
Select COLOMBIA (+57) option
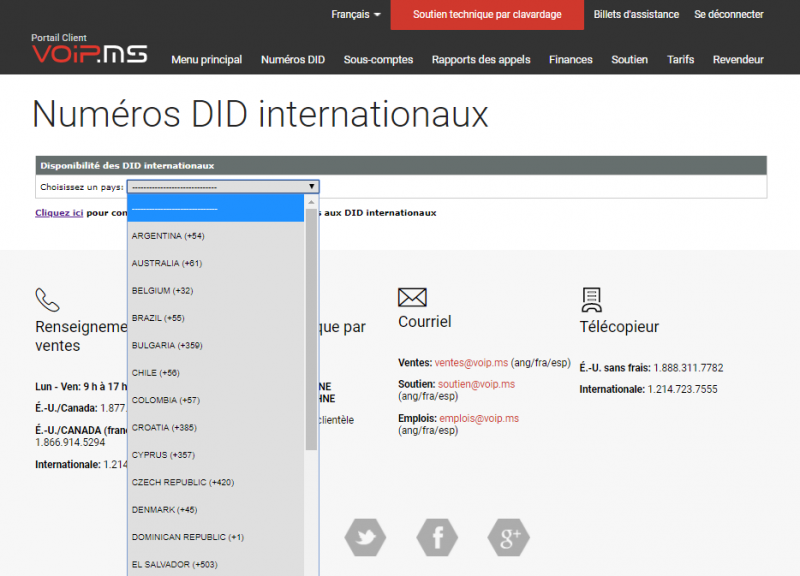(x=216, y=400)
